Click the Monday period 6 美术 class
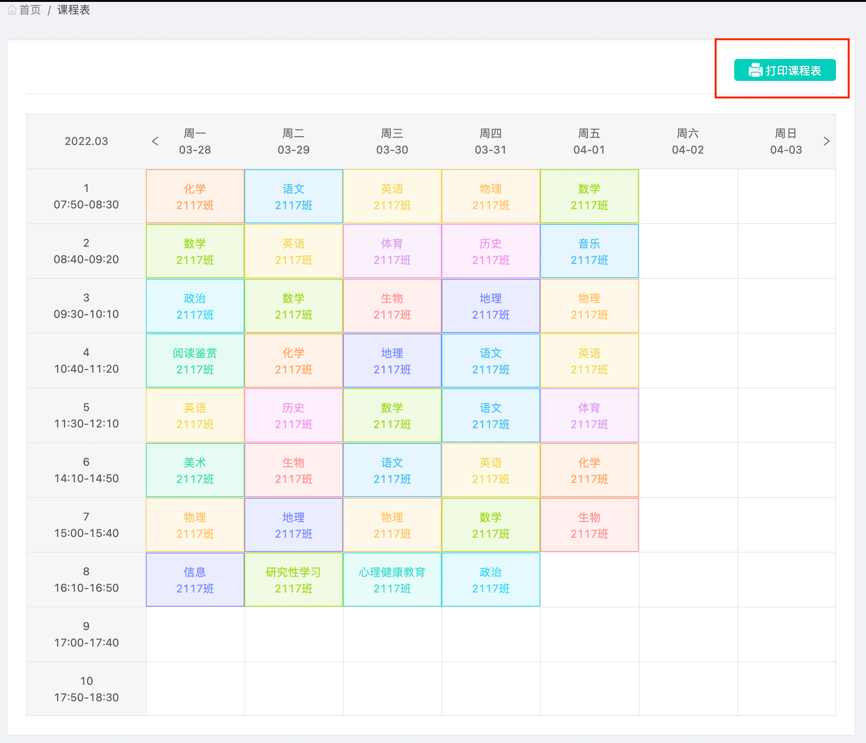Screen dimensions: 866x743 click(x=195, y=470)
